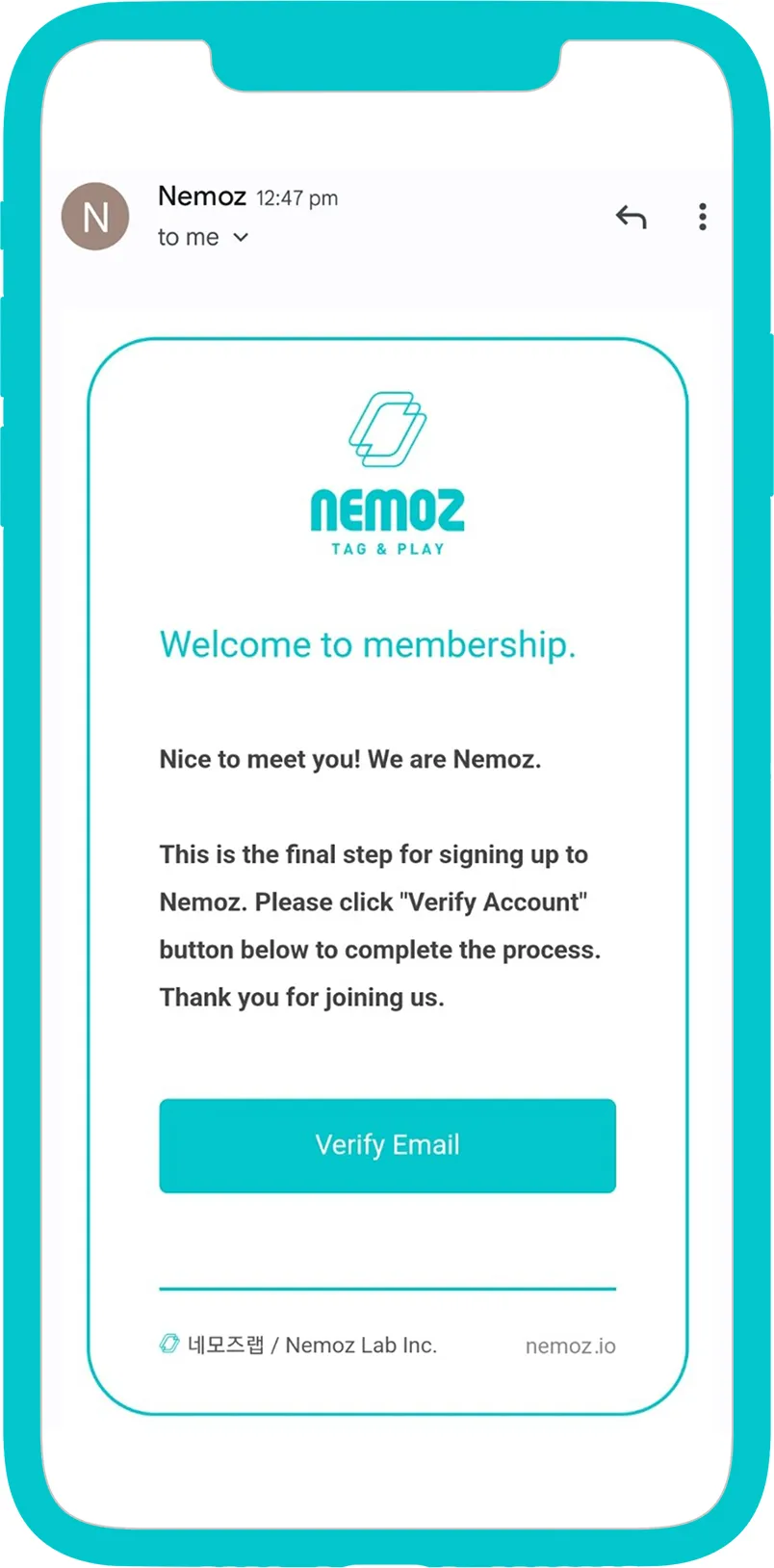Click the Verify Email button
774x1568 pixels.
pyautogui.click(x=387, y=1145)
